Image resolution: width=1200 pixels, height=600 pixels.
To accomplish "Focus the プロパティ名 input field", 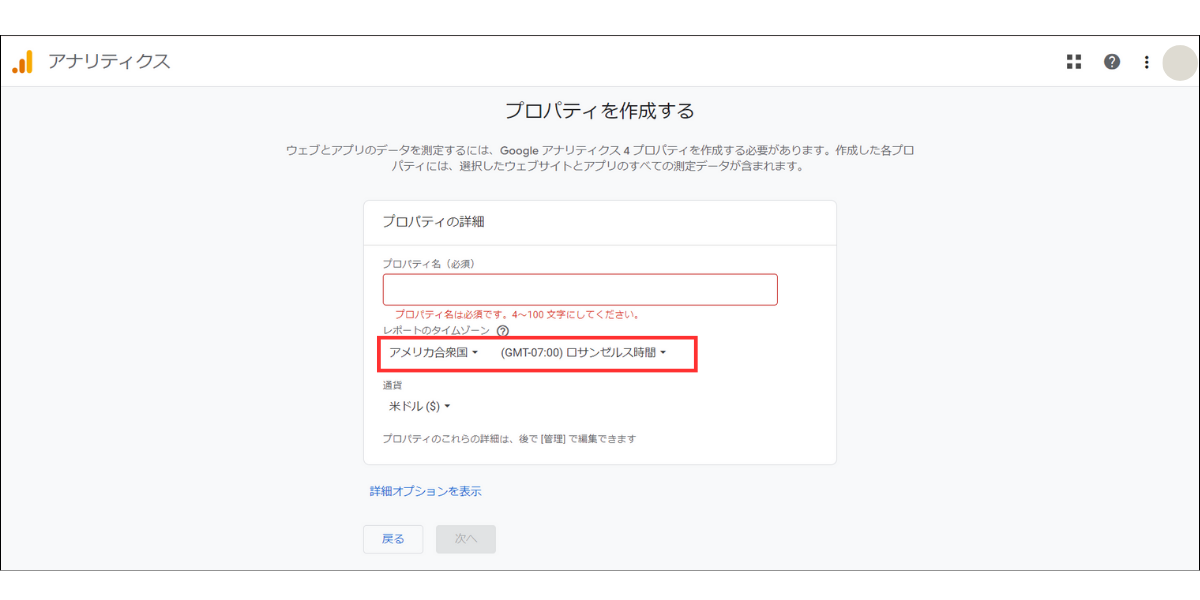I will point(580,289).
